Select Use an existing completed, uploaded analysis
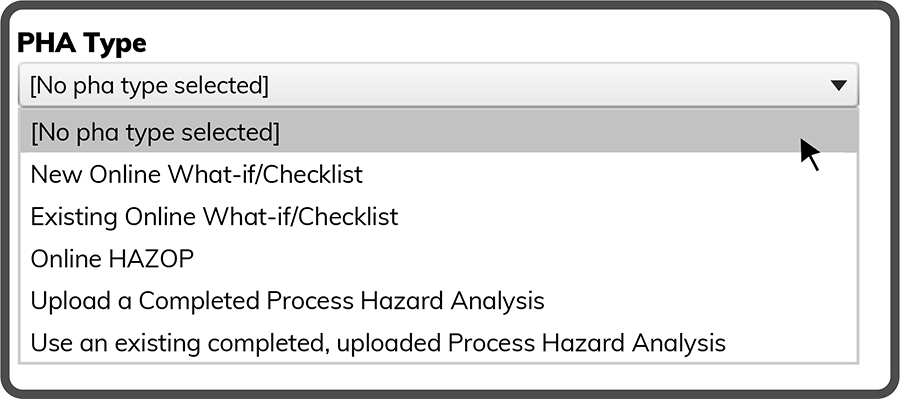Viewport: 900px width, 399px height. pos(439,343)
